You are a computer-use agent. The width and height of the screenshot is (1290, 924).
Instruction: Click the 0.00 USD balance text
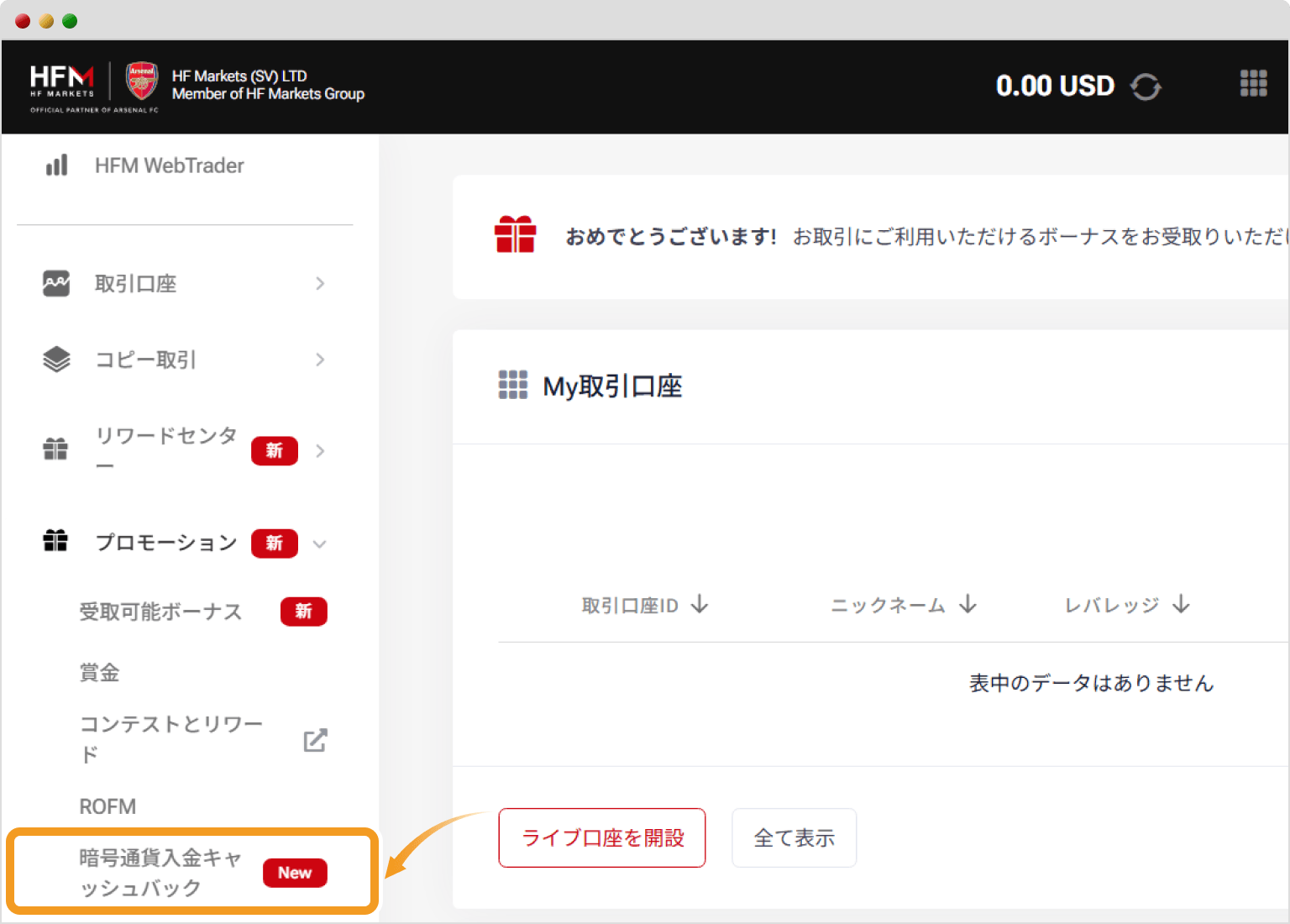click(x=1055, y=86)
